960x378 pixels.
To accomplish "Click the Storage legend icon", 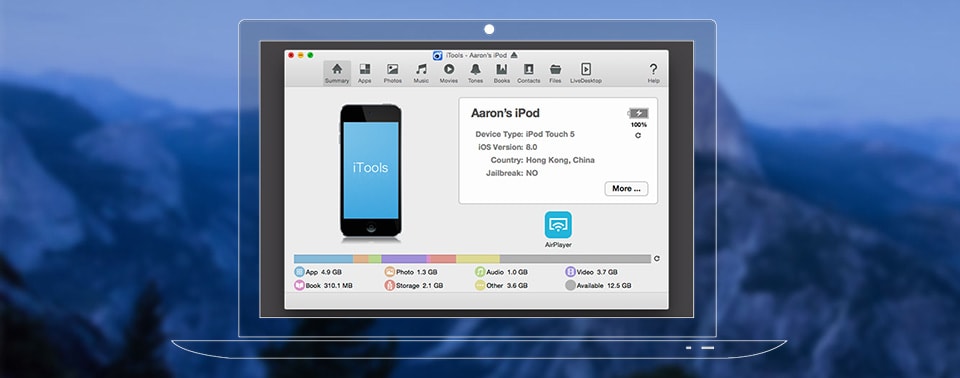I will (389, 285).
